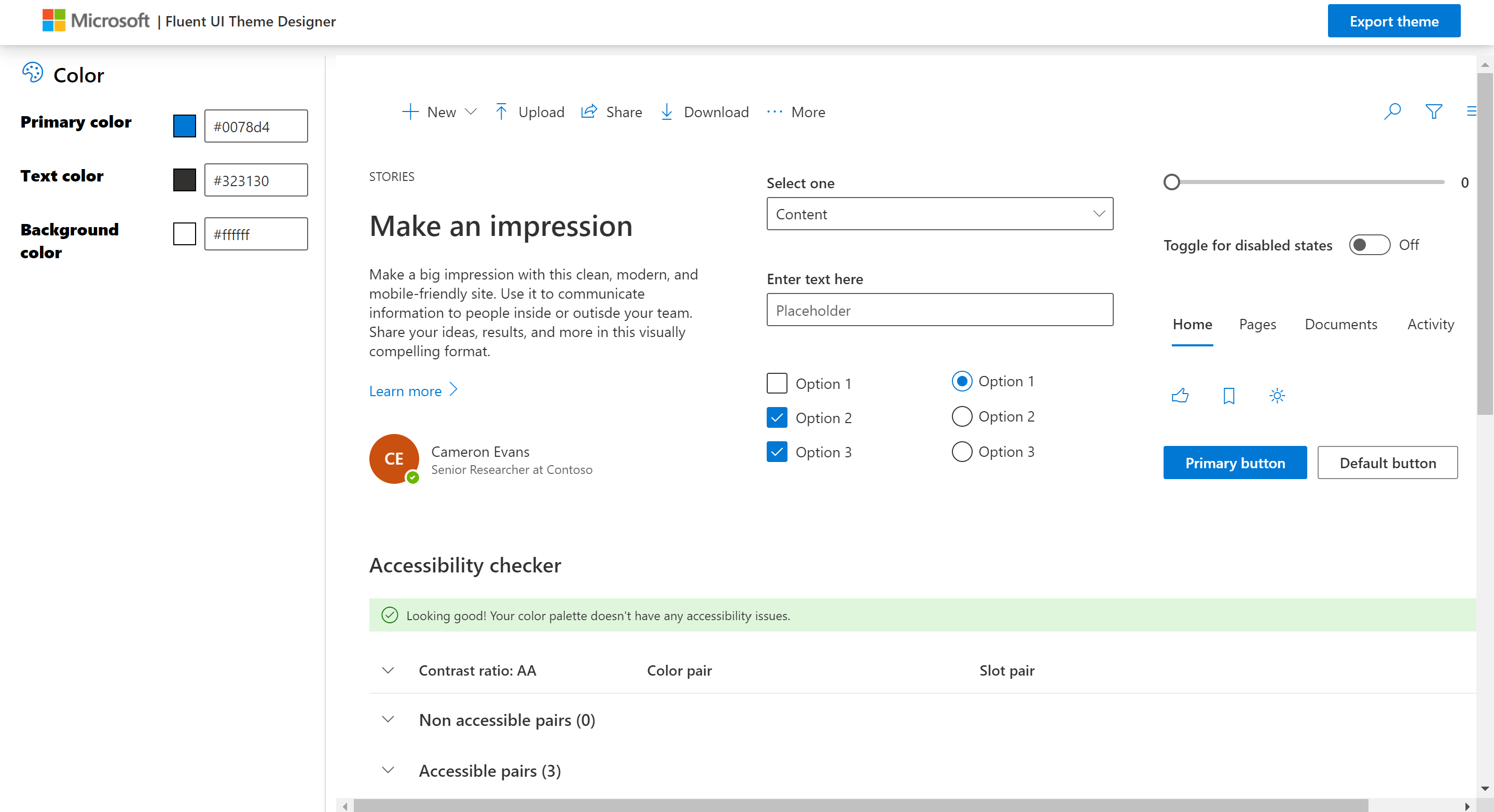
Task: Click the sun brightness icon
Action: [x=1277, y=396]
